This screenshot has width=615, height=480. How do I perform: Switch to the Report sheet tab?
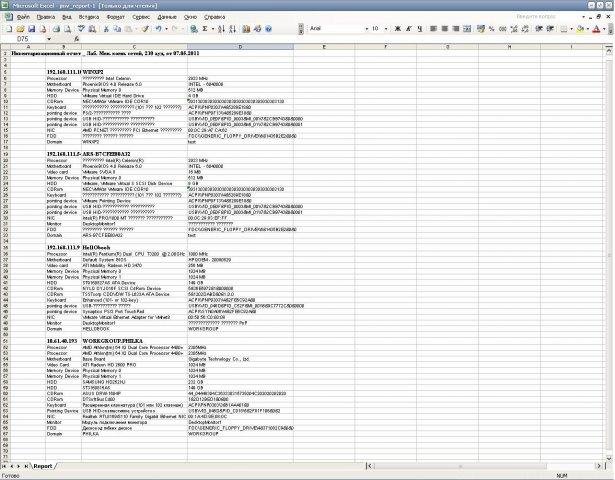pos(43,466)
